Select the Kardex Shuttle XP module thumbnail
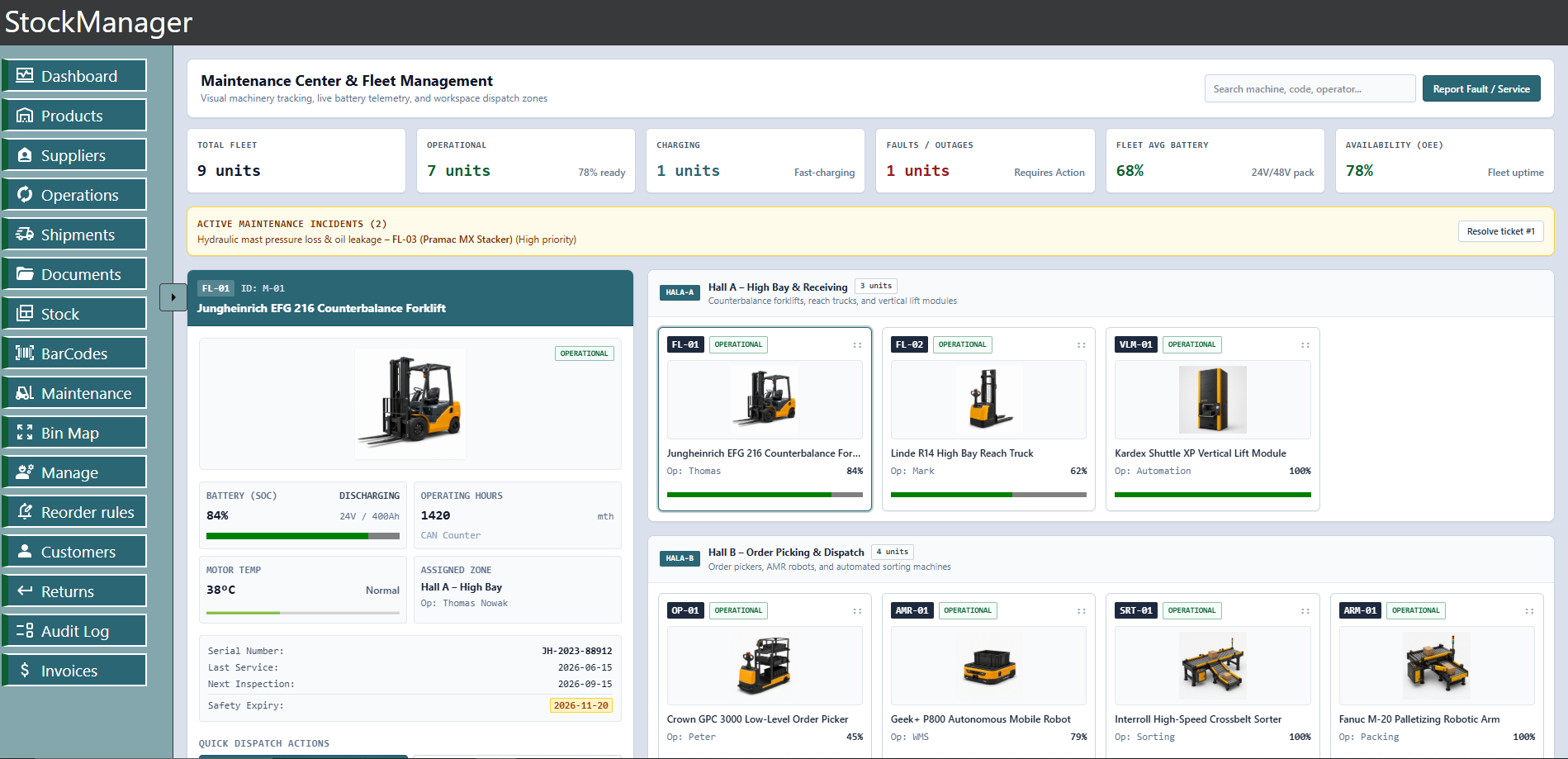This screenshot has height=759, width=1568. (1212, 400)
